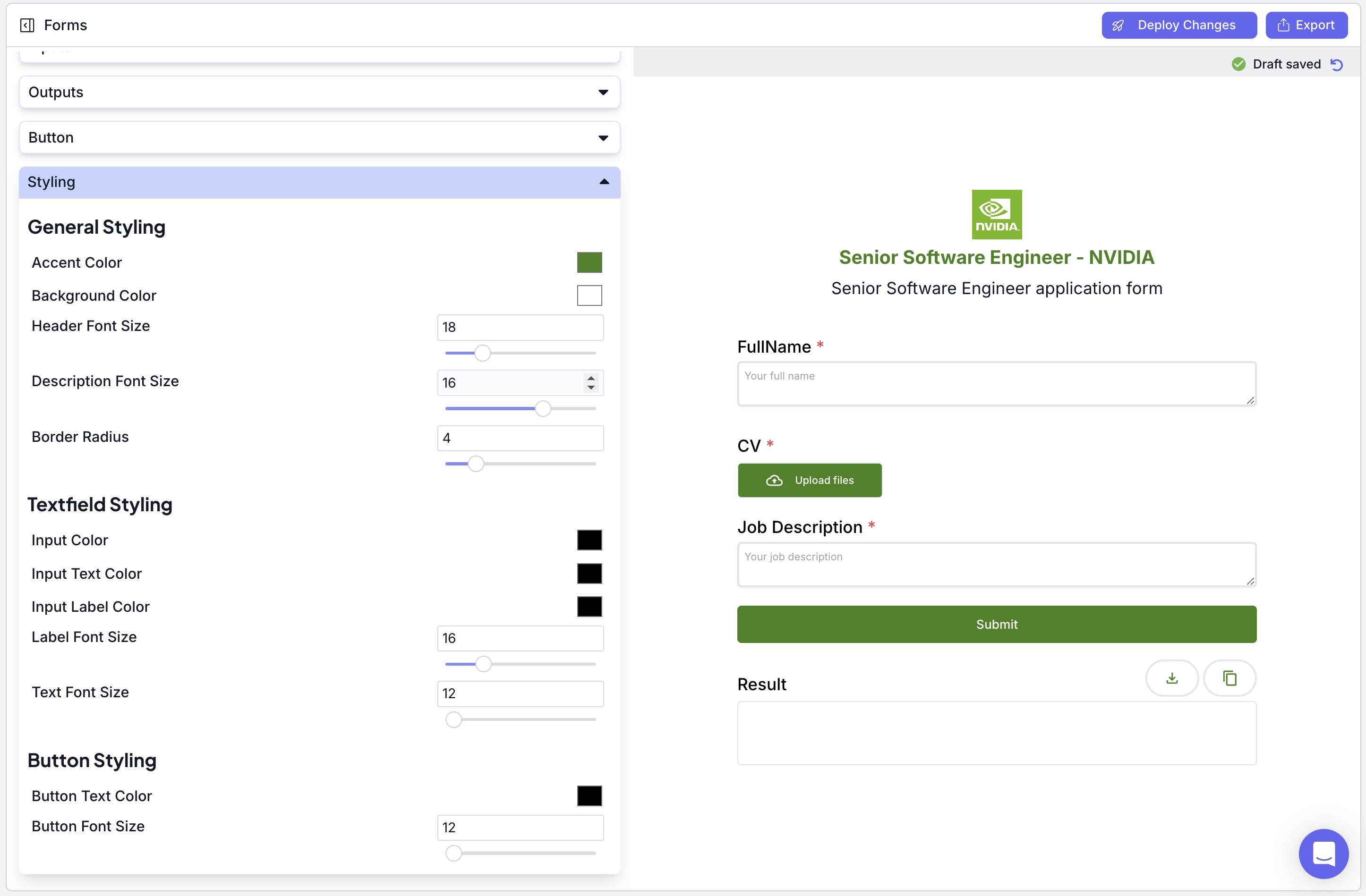Pick a Background Color swatch

click(x=589, y=296)
